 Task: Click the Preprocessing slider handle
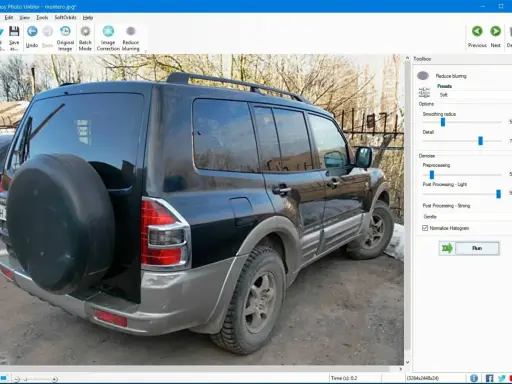[x=432, y=175]
